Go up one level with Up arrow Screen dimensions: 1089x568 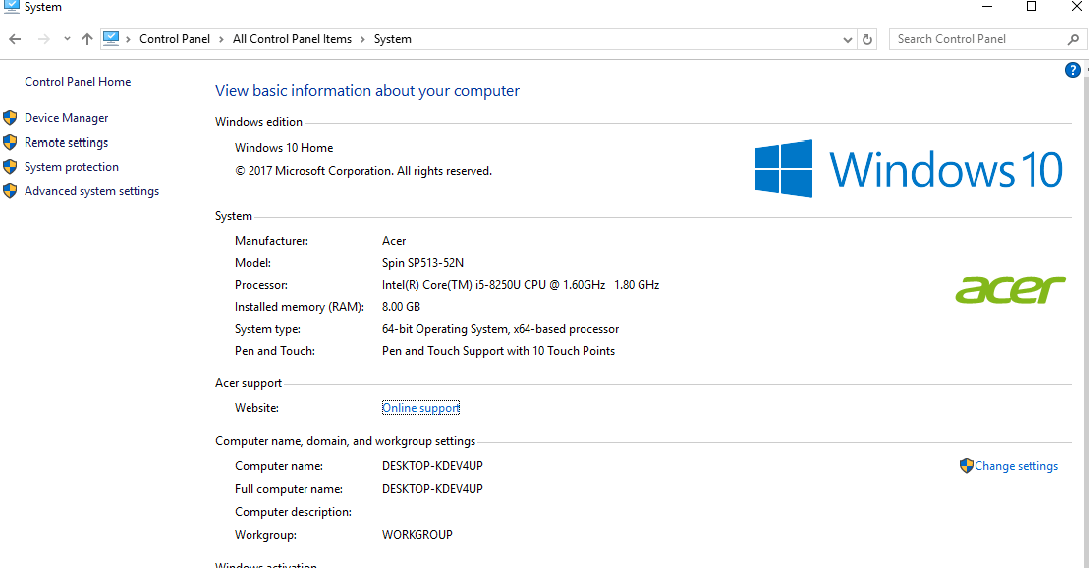coord(87,39)
